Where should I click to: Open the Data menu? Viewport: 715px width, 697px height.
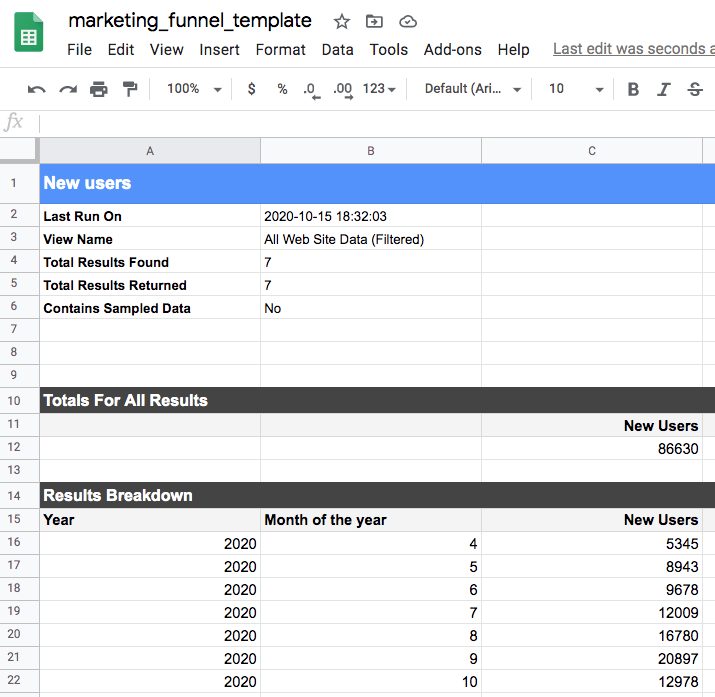click(337, 49)
